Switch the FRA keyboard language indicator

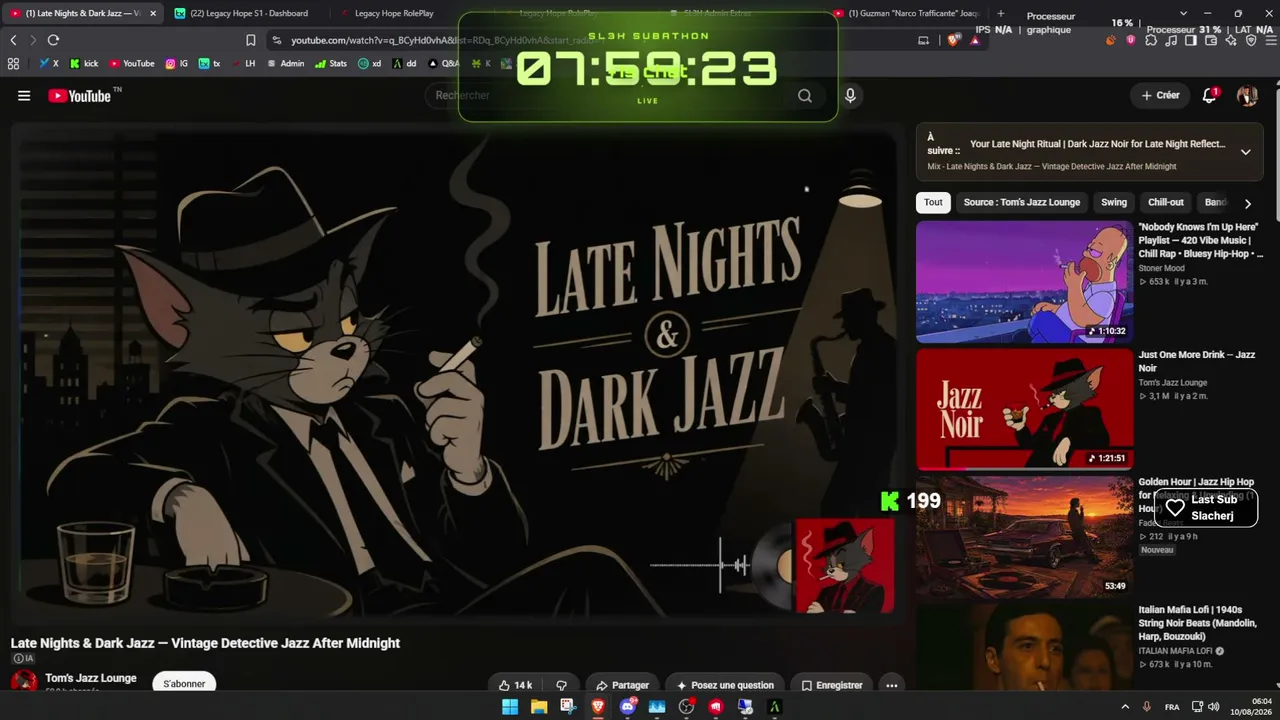(x=1172, y=707)
